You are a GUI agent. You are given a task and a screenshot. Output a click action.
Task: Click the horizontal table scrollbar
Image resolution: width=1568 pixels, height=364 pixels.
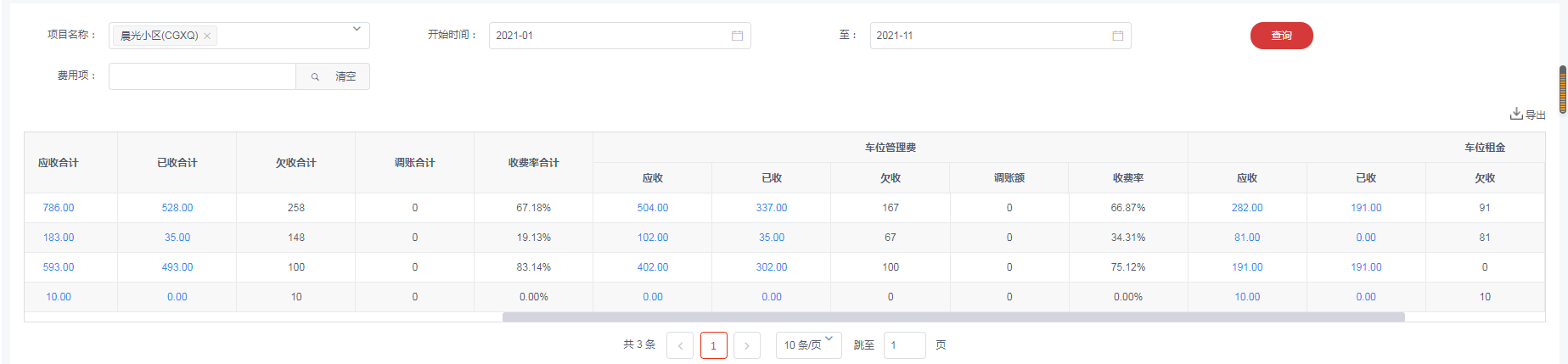953,317
